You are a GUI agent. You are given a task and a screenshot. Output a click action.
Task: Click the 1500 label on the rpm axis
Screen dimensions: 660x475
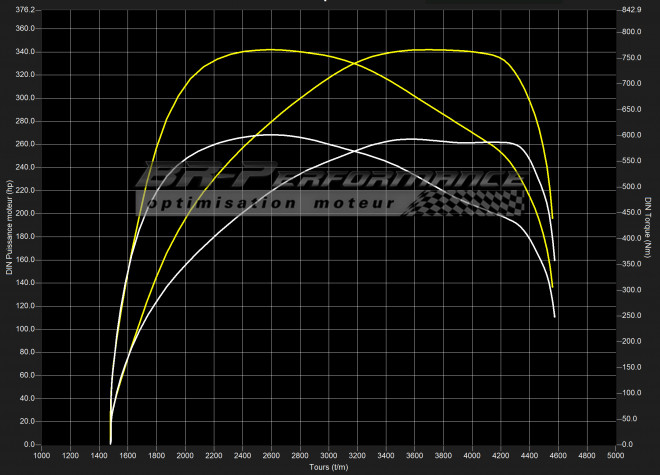pyautogui.click(x=113, y=456)
